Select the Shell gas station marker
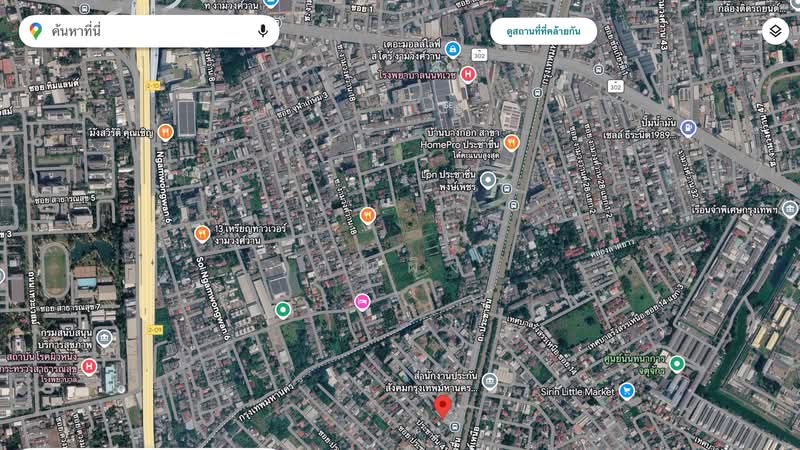This screenshot has width=800, height=450. point(688,128)
